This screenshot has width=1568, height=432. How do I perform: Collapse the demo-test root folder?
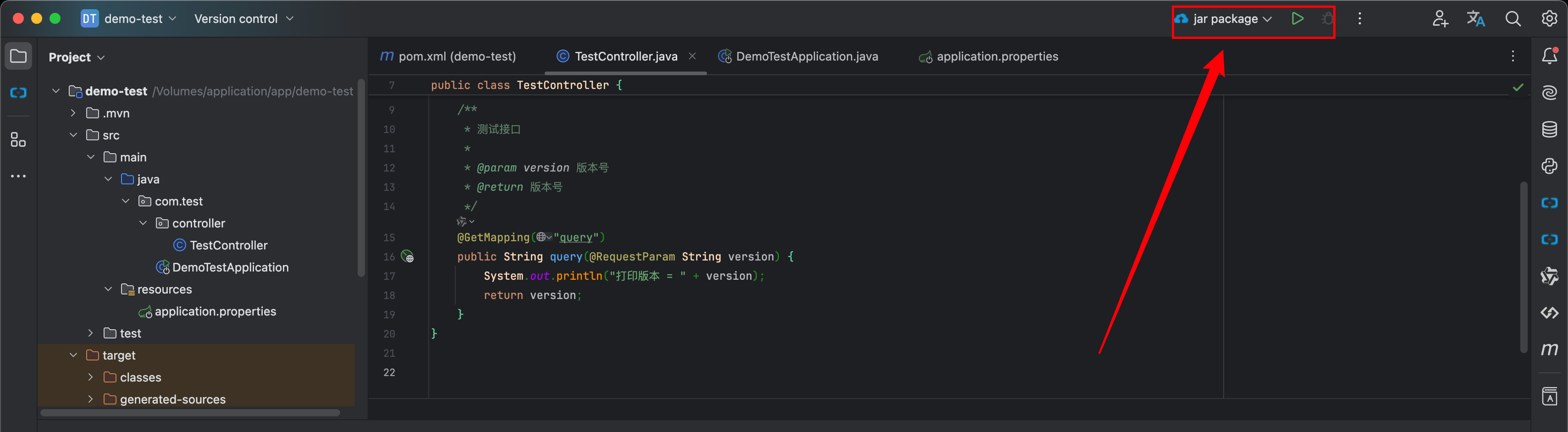click(56, 91)
